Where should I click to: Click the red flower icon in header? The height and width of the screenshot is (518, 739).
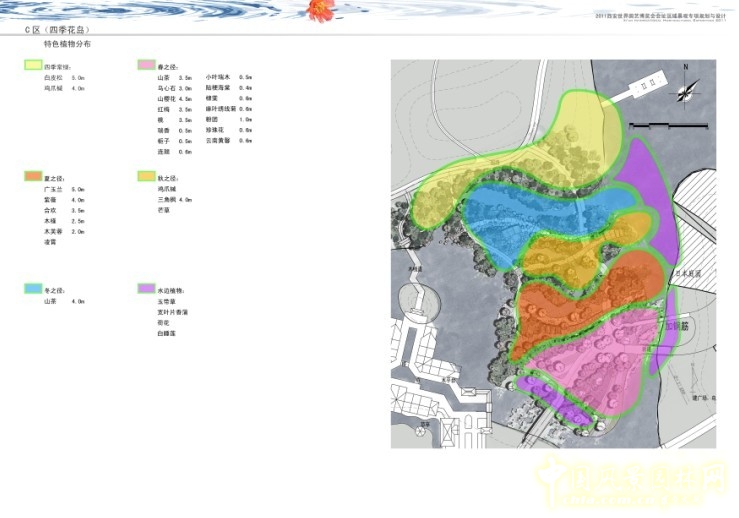(x=319, y=10)
